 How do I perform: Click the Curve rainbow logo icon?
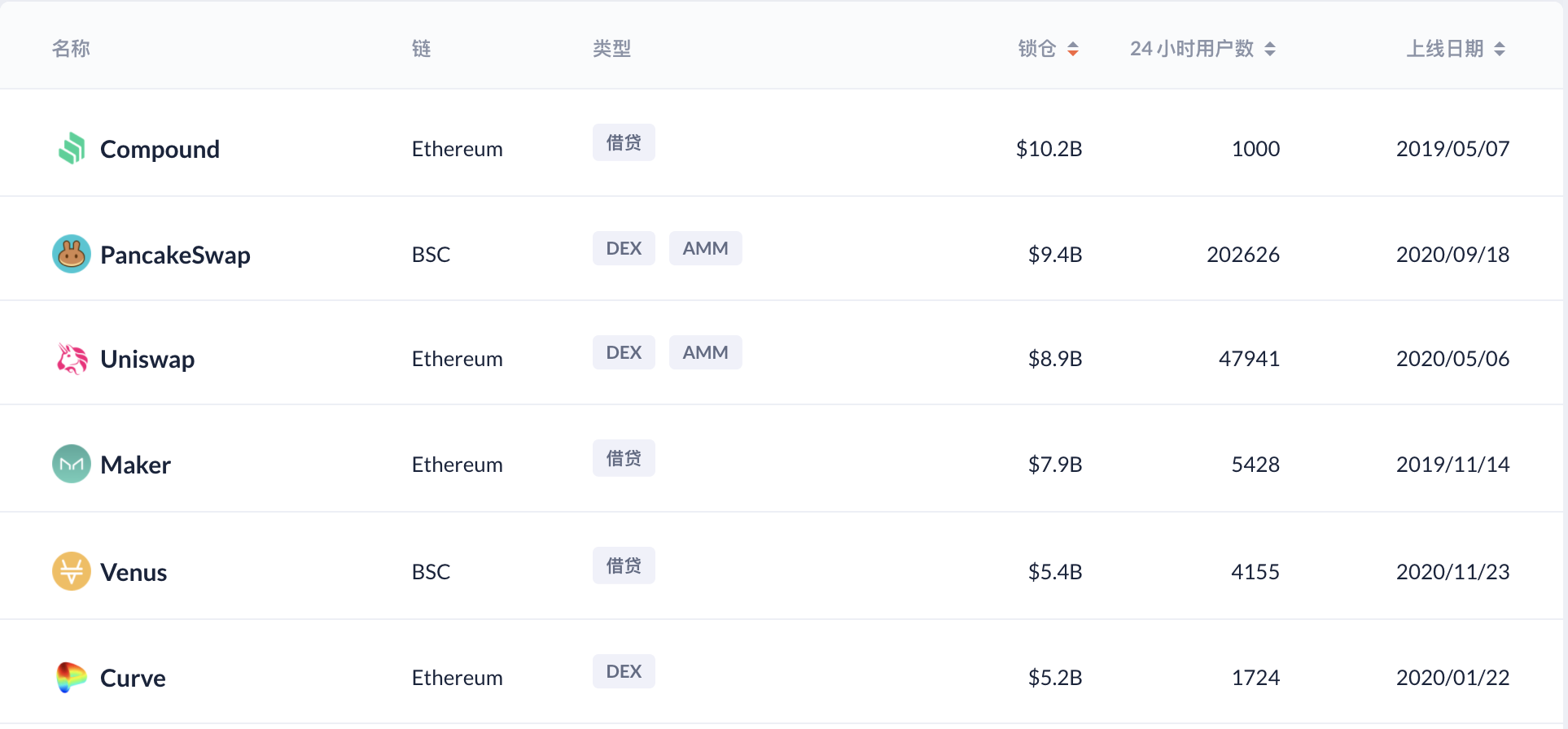pyautogui.click(x=72, y=677)
